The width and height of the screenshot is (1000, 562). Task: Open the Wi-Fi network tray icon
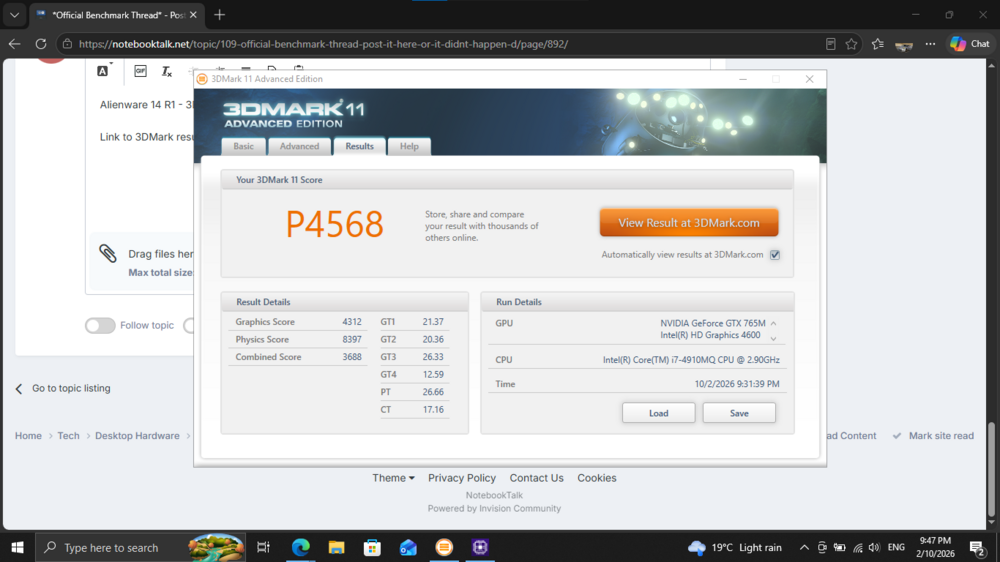tap(858, 547)
